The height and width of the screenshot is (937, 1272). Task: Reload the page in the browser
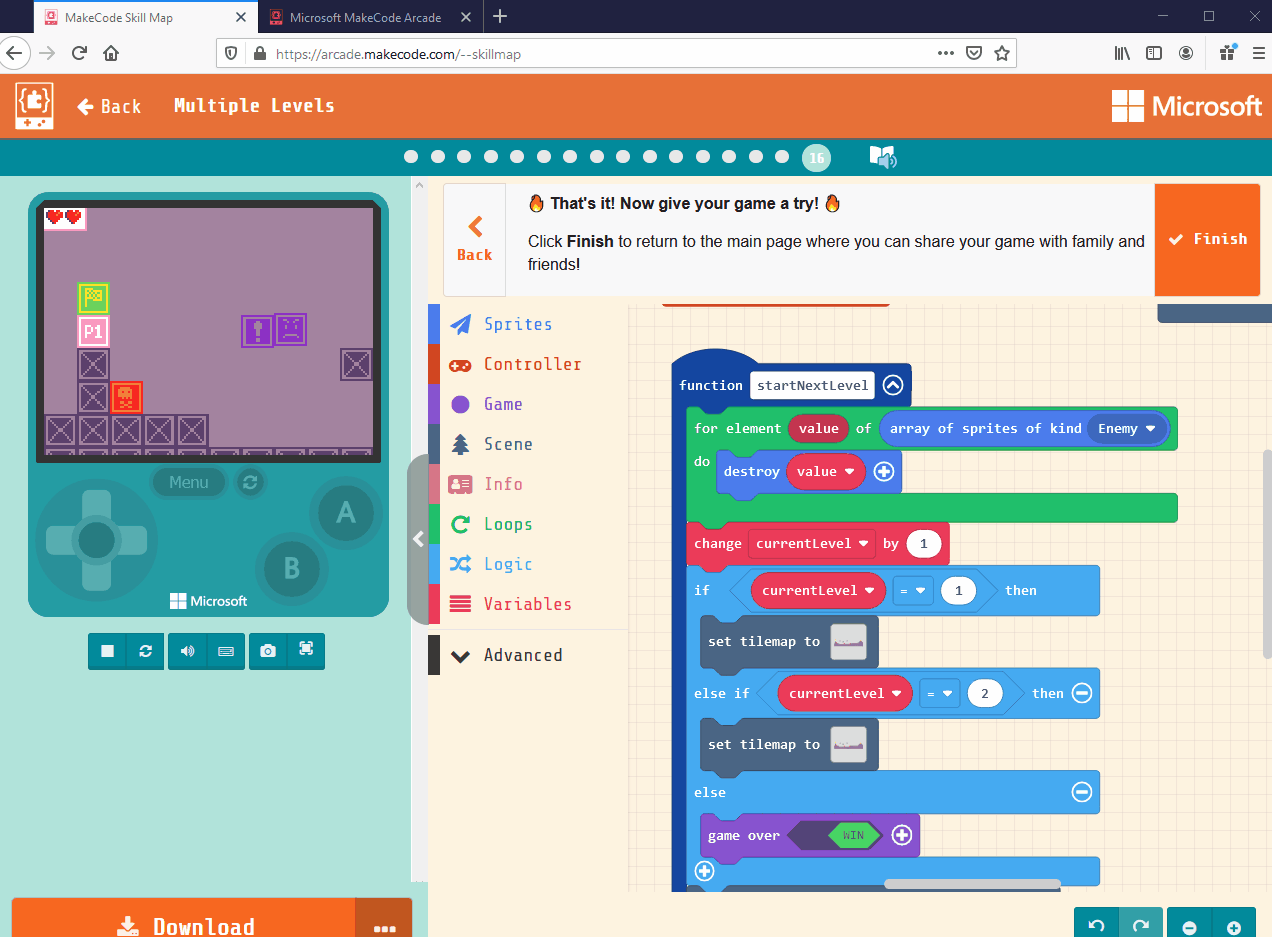79,53
